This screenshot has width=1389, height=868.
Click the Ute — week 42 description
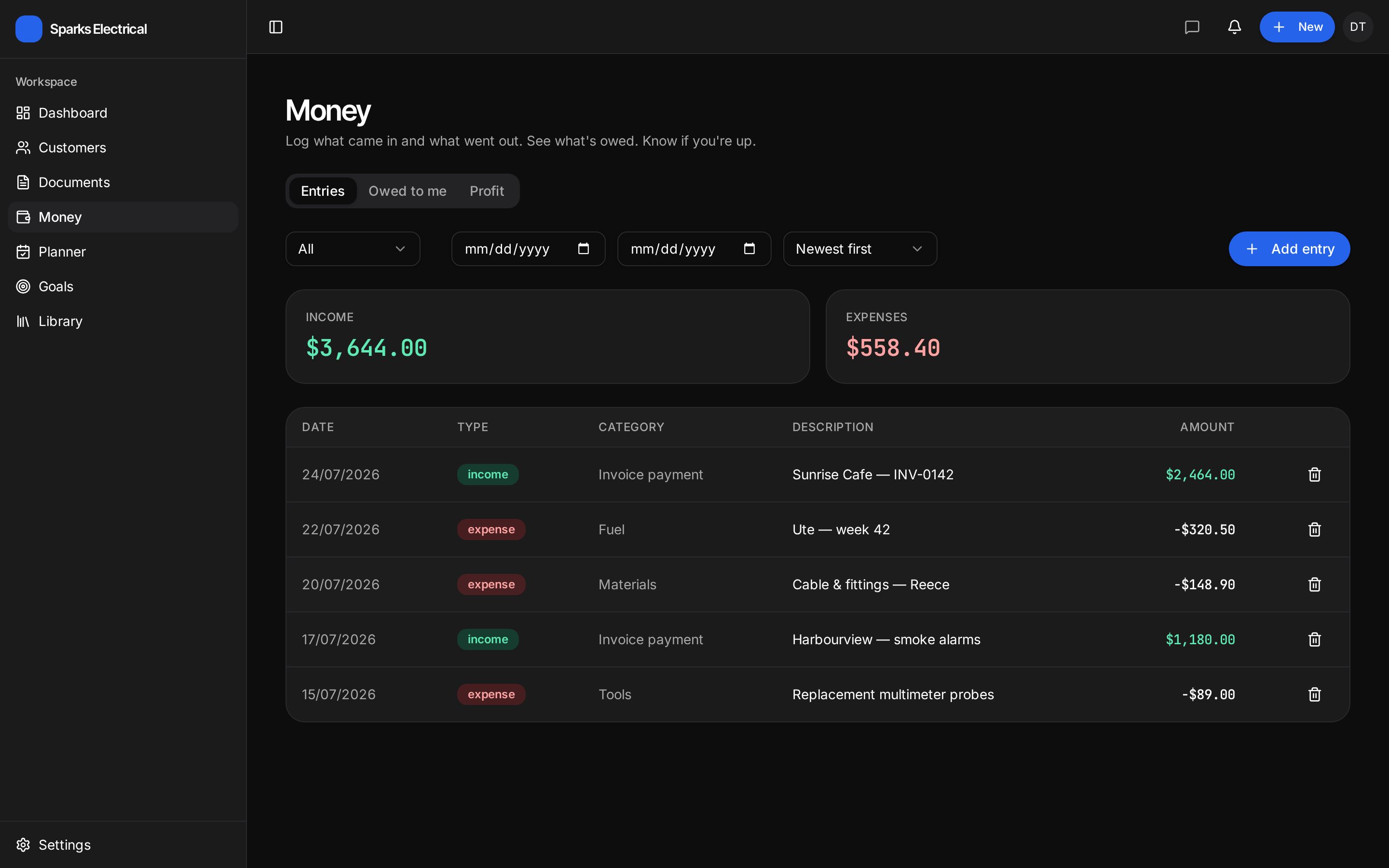842,529
